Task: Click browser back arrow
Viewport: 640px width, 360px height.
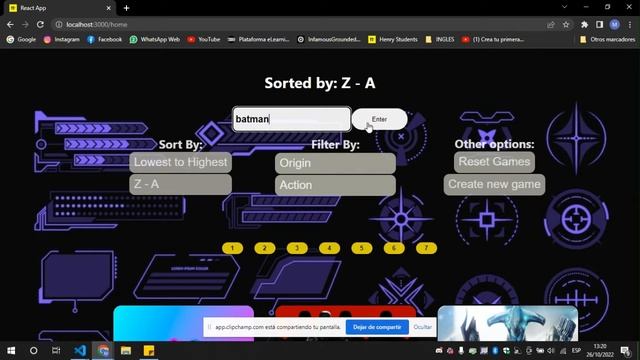Action: 10,24
